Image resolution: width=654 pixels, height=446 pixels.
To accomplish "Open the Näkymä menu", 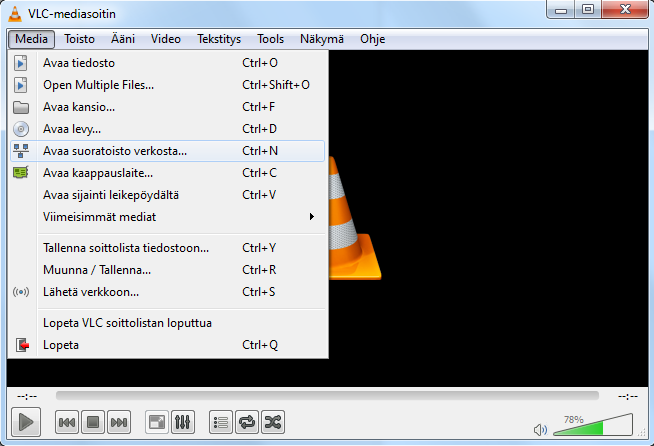I will tap(322, 39).
